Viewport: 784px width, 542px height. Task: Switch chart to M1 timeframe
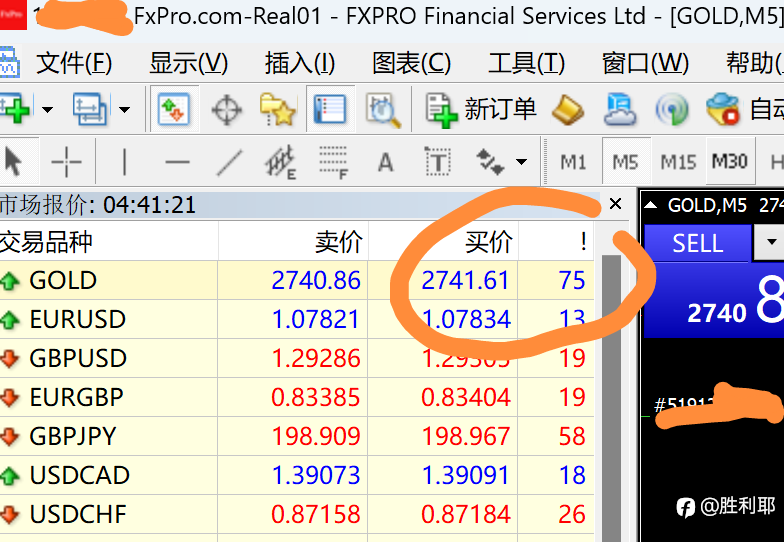(573, 162)
